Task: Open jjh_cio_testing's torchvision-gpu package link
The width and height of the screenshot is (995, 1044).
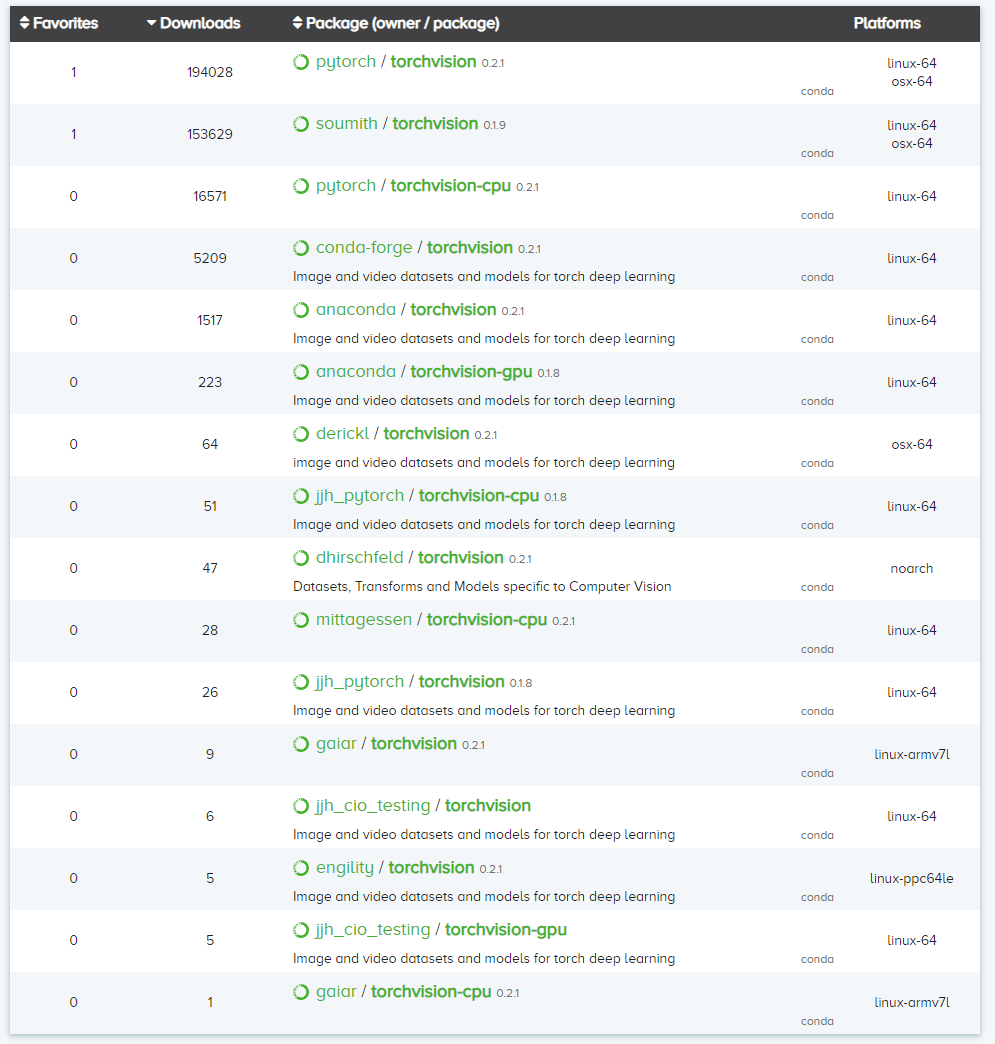Action: tap(505, 930)
